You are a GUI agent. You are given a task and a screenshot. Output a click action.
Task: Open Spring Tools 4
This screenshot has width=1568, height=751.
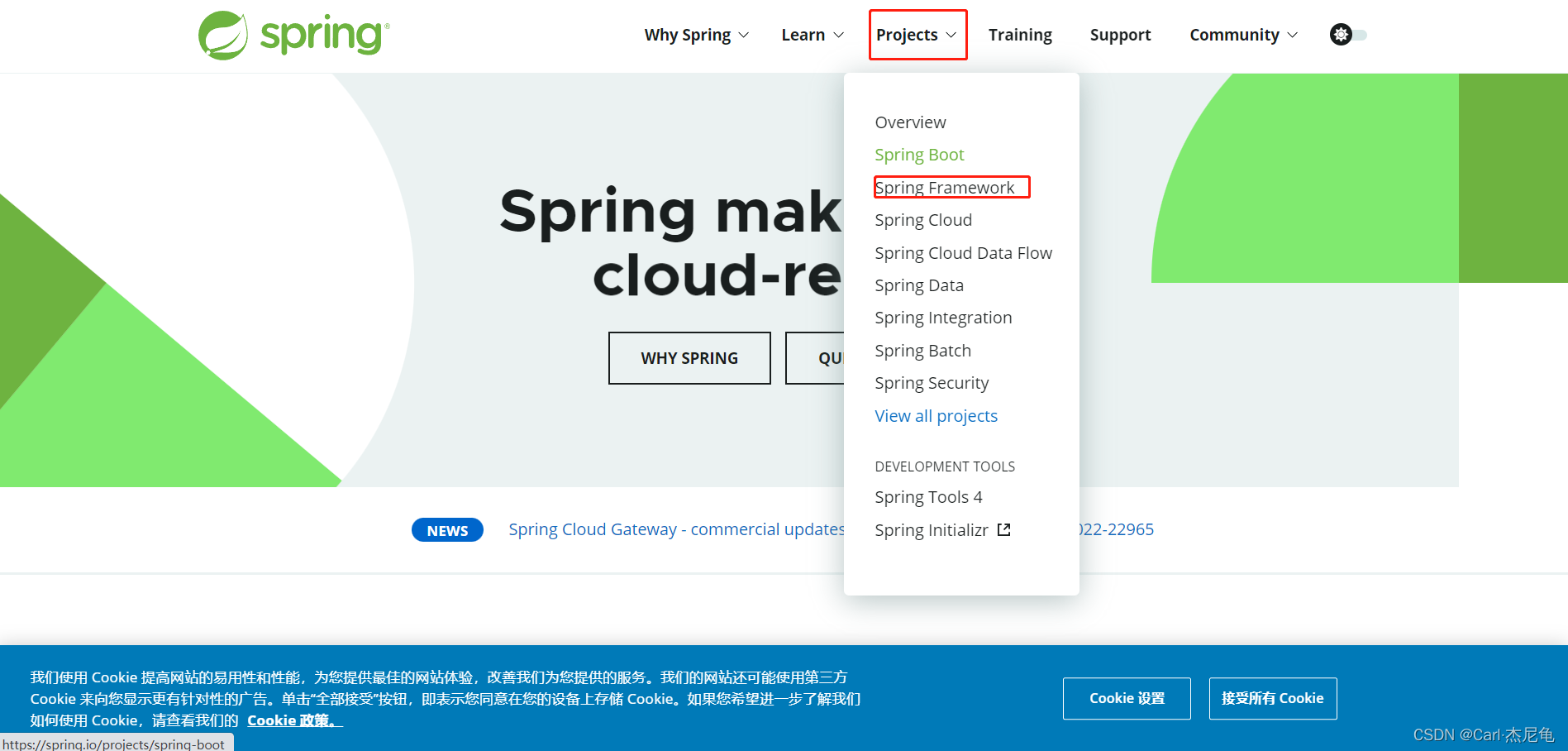pos(928,497)
